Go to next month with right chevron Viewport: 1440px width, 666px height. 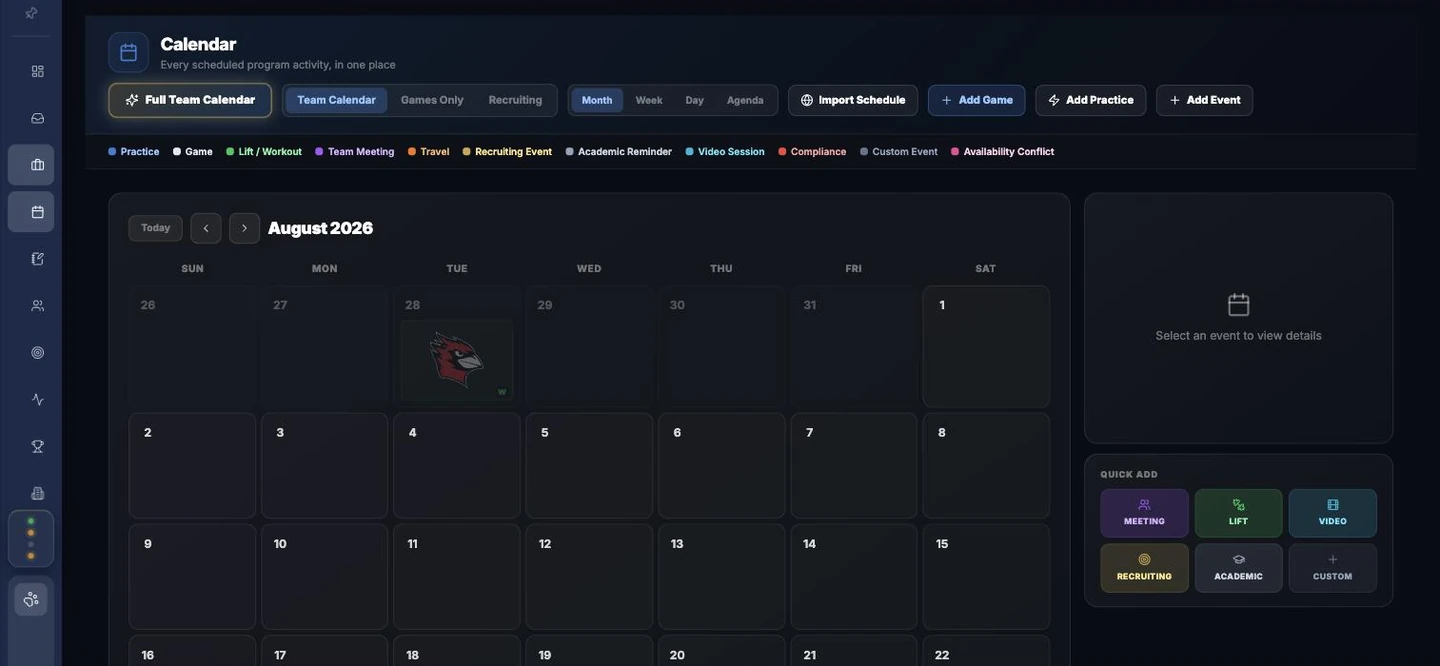244,228
